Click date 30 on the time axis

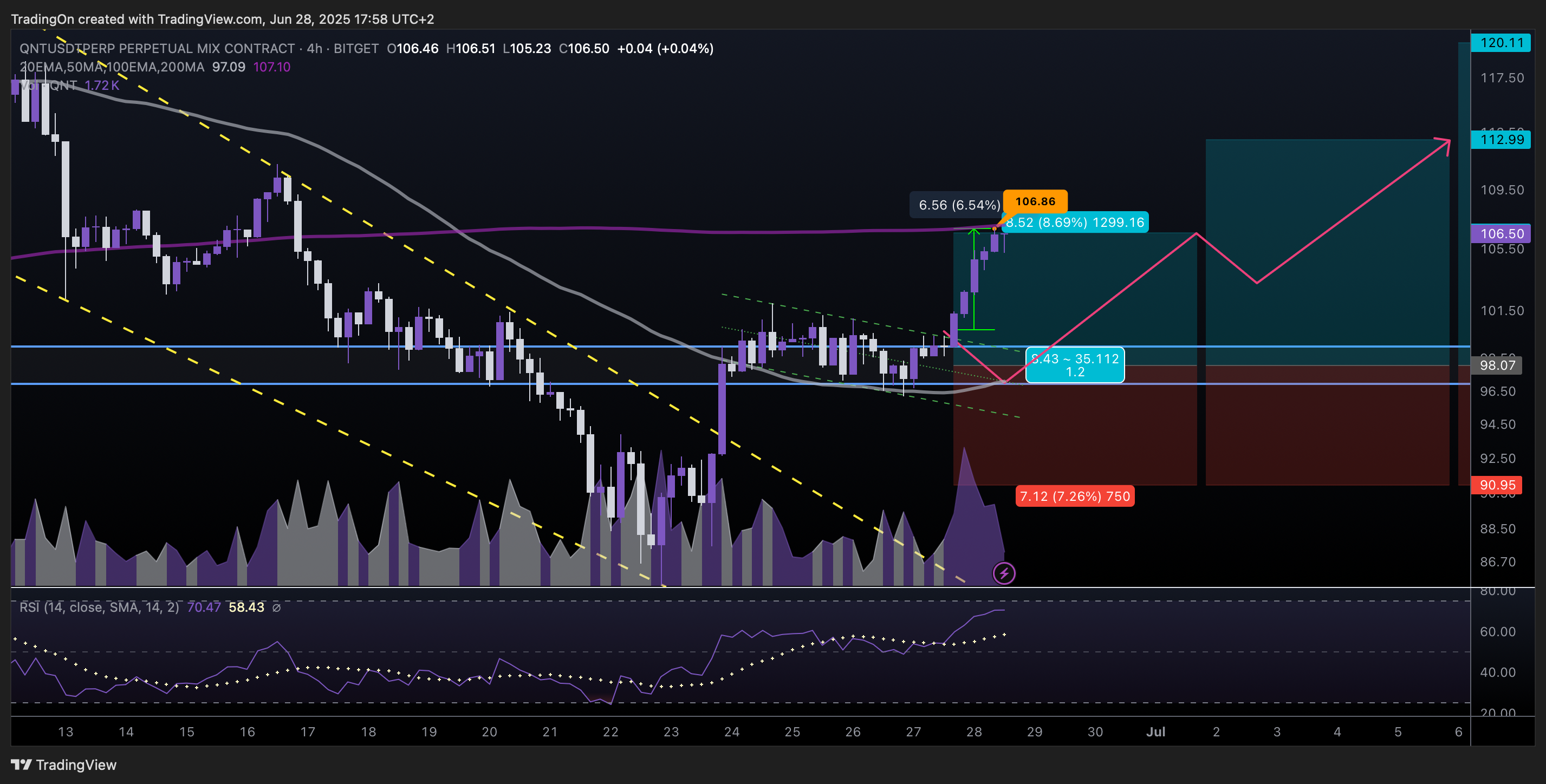click(x=1095, y=732)
